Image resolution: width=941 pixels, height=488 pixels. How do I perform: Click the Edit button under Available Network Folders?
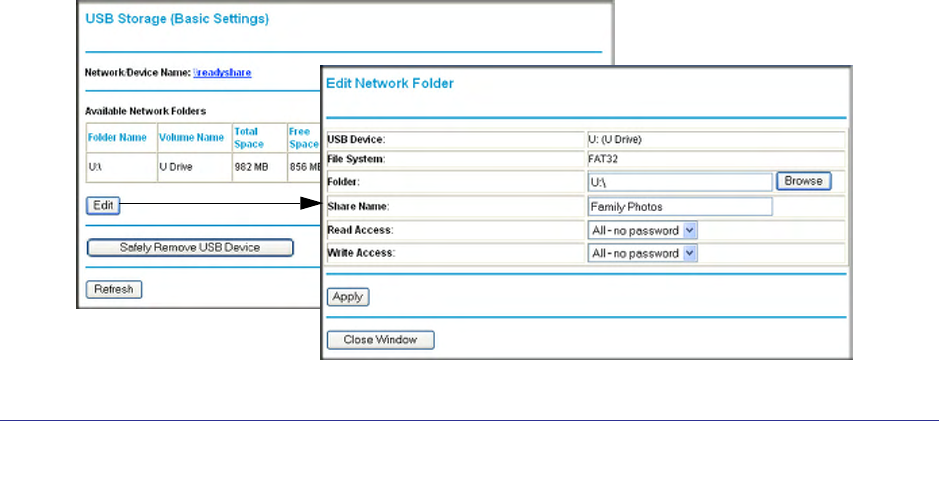click(103, 205)
